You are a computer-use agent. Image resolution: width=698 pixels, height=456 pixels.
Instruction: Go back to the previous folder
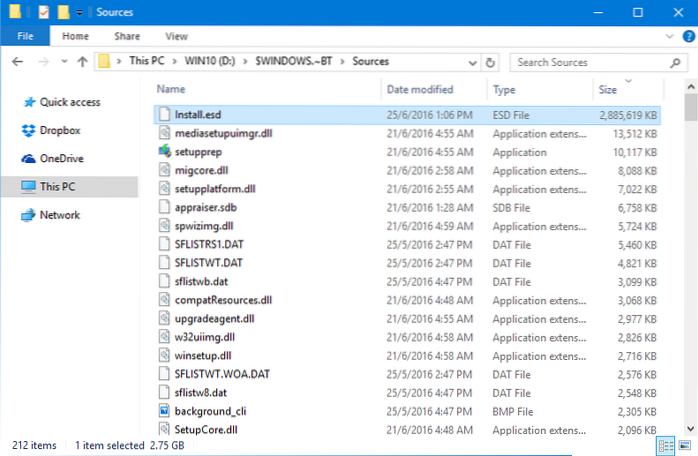[17, 61]
